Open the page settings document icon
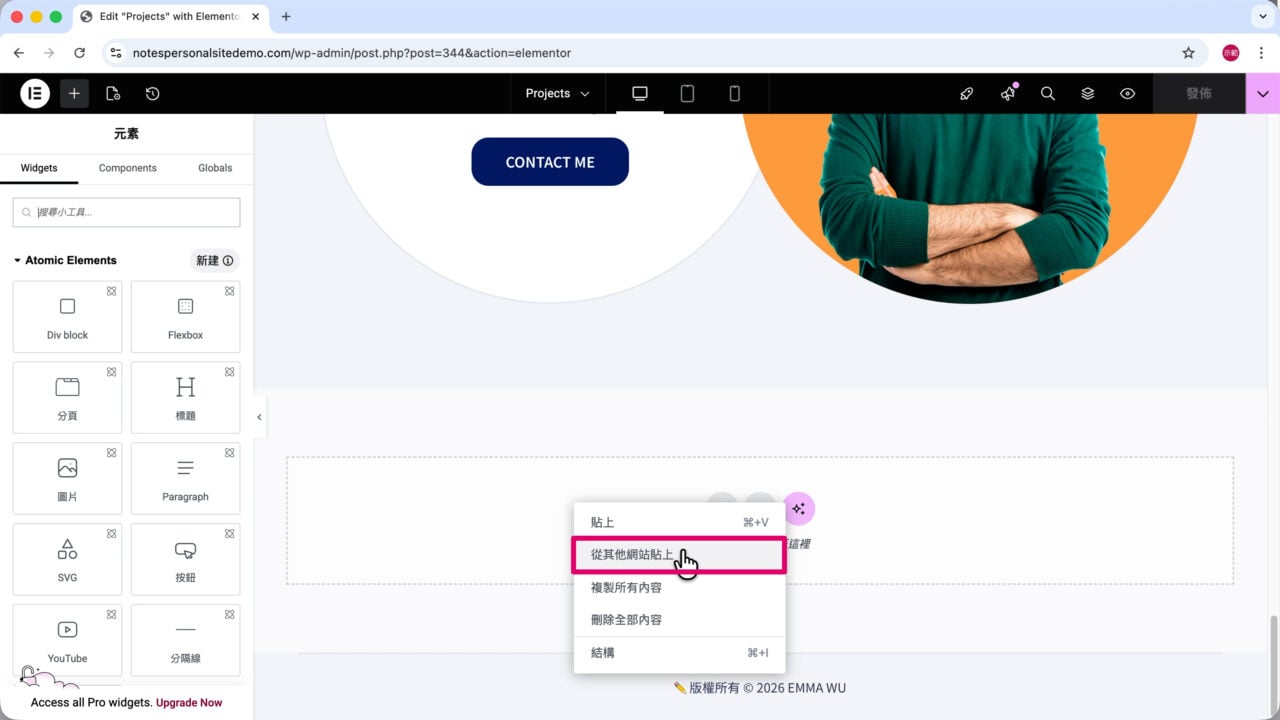This screenshot has width=1280, height=720. (x=113, y=93)
